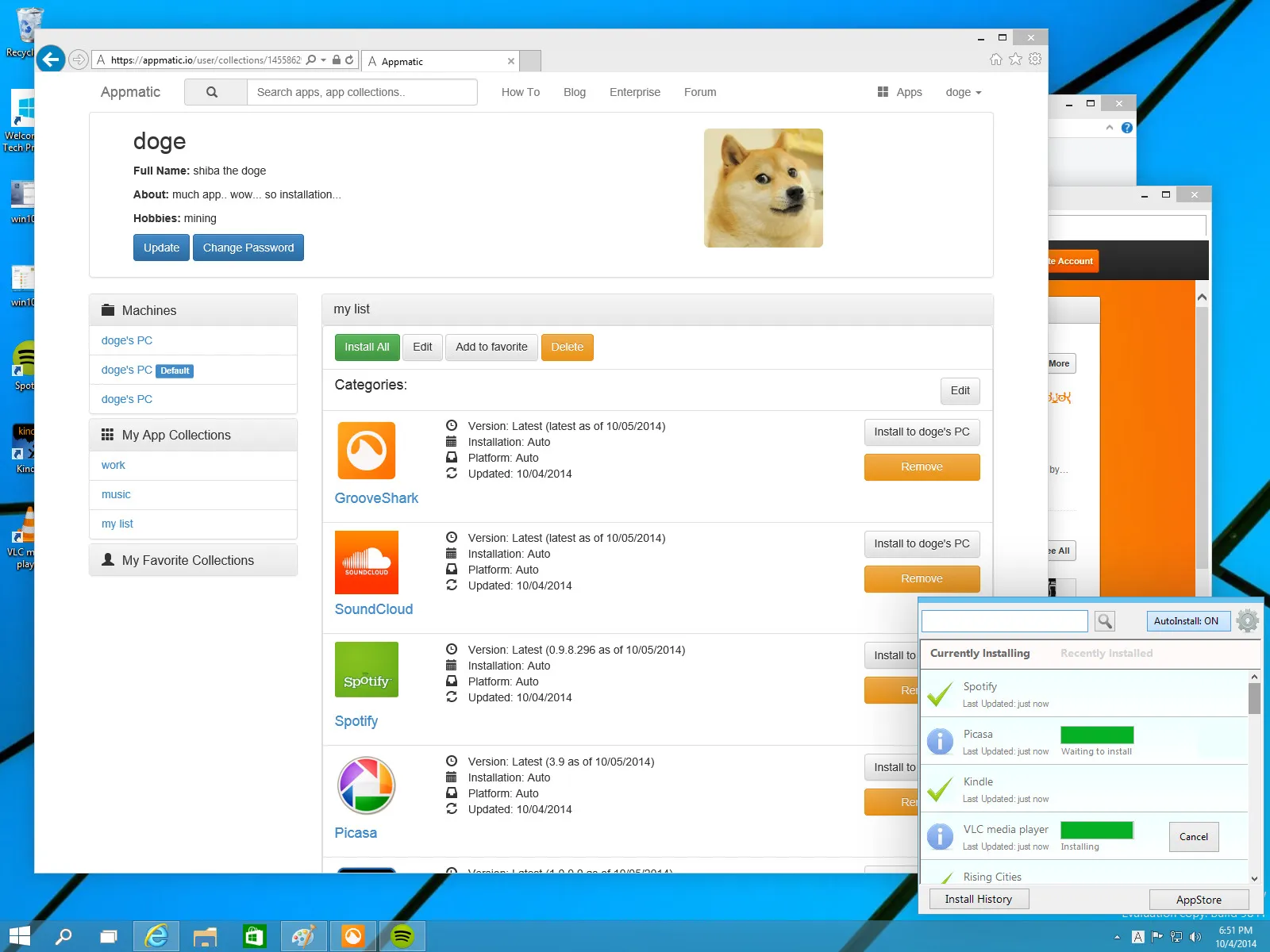Image resolution: width=1270 pixels, height=952 pixels.
Task: Launch Spotify from the taskbar
Action: coord(403,935)
